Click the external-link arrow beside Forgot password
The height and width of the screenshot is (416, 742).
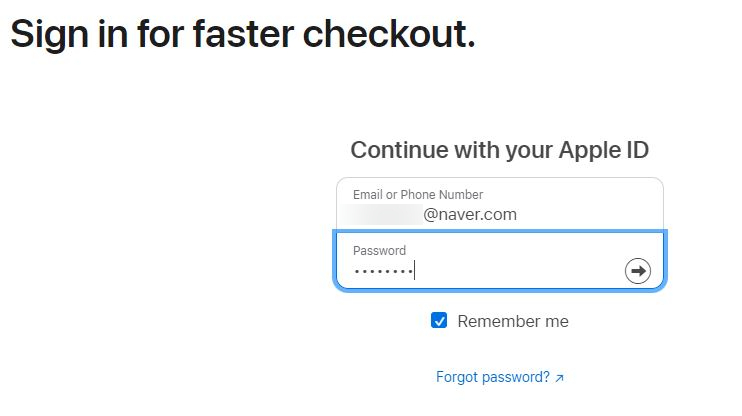point(559,378)
